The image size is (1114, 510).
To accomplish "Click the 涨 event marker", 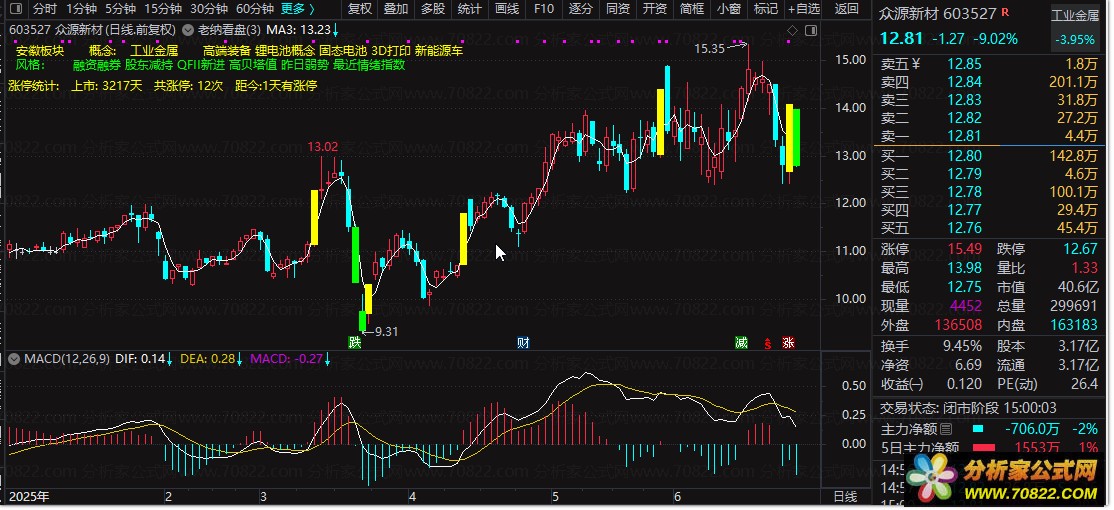I will coord(788,342).
